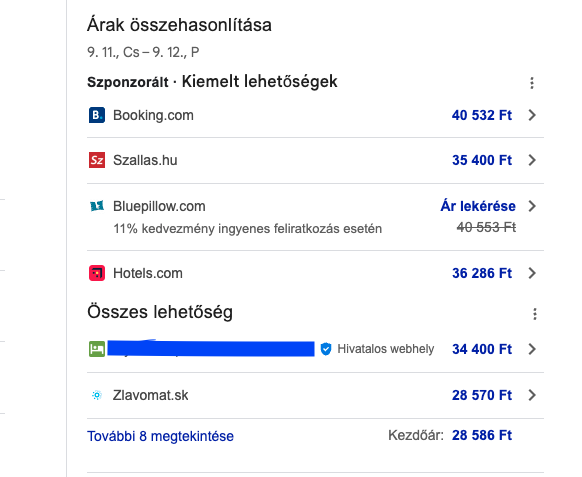
Task: Expand the Booking.com offer chevron
Action: (x=532, y=115)
